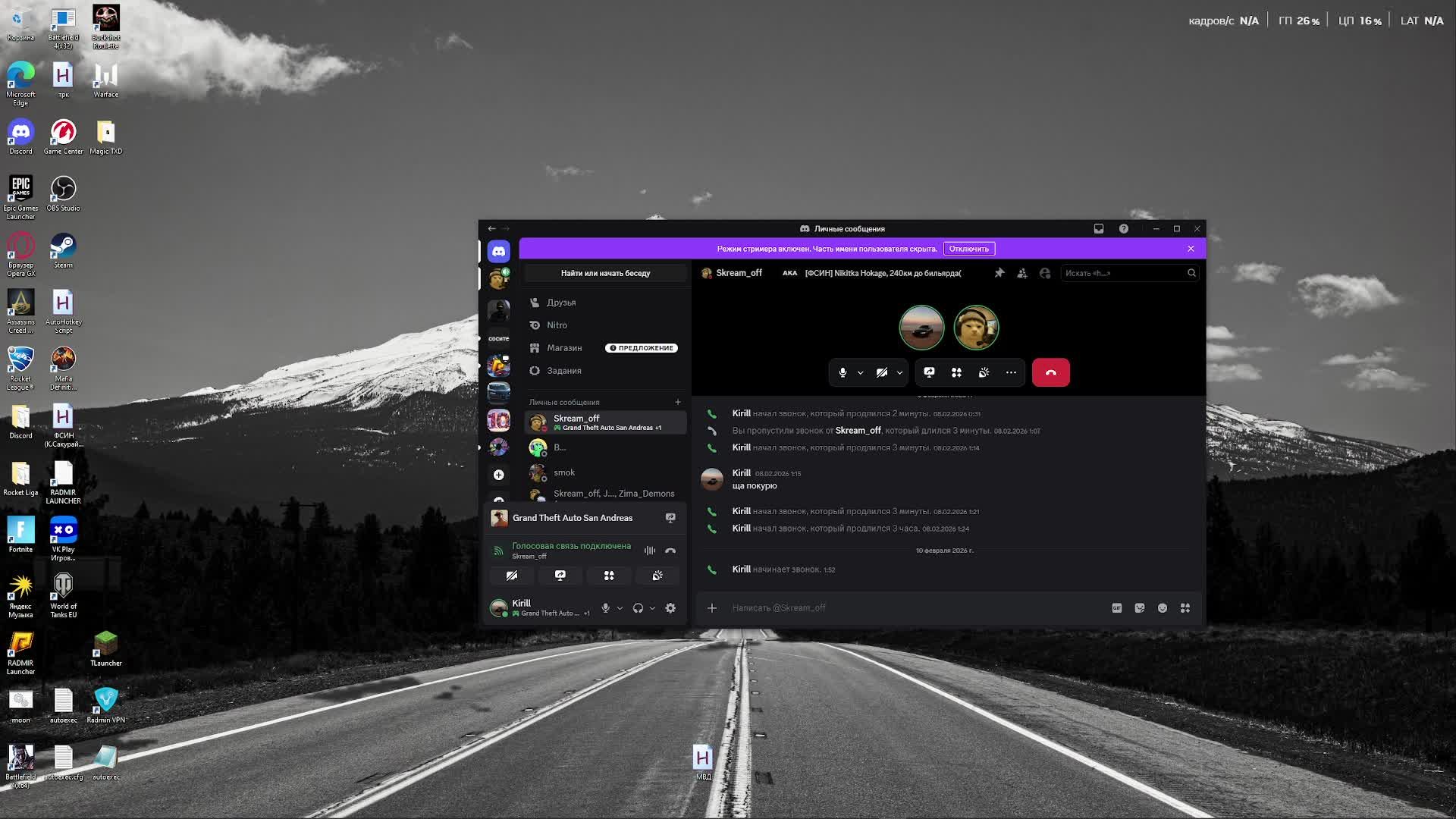This screenshot has width=1456, height=819.
Task: Open microphone device dropdown in call controls
Action: point(861,372)
